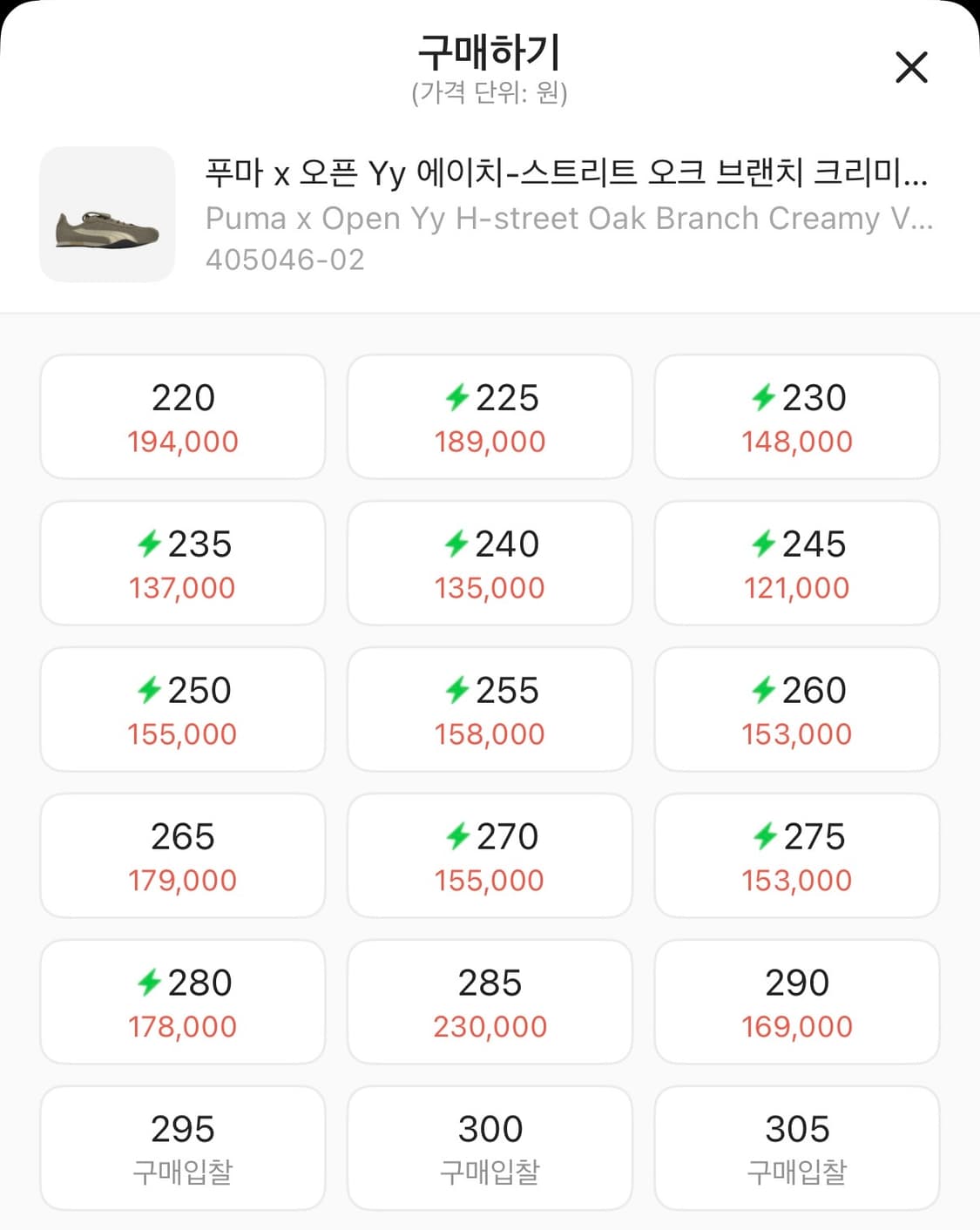Choose size 225 with fast delivery
Image resolution: width=980 pixels, height=1230 pixels.
pos(490,417)
